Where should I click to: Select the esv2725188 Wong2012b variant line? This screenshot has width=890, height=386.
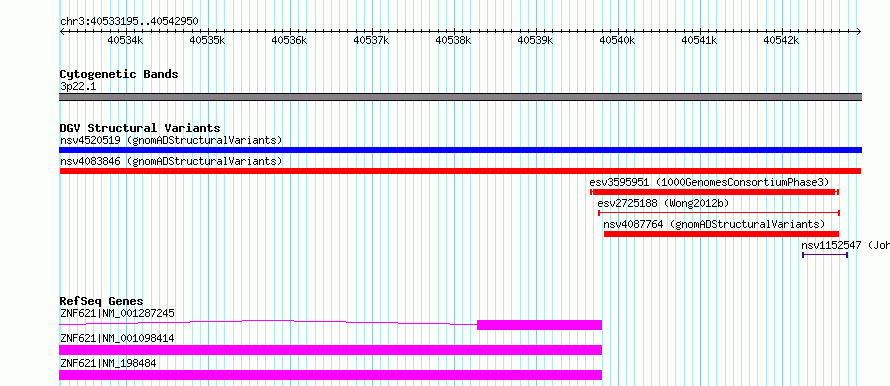click(x=719, y=213)
